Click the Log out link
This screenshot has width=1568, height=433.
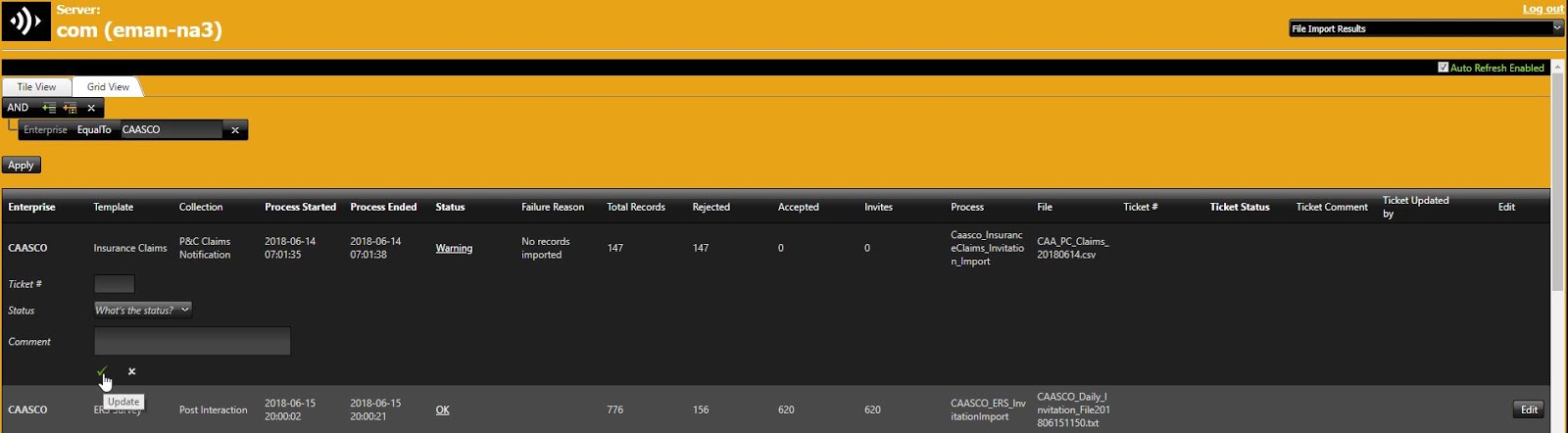[x=1543, y=9]
